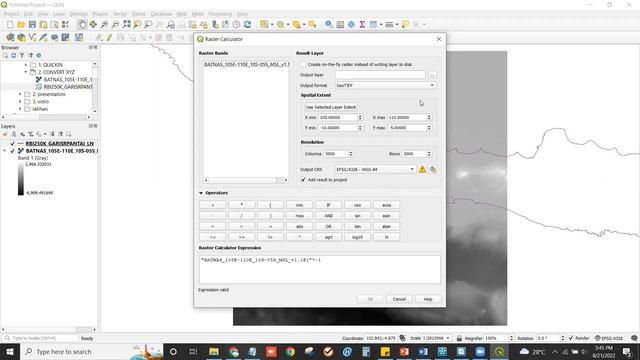This screenshot has width=640, height=360.
Task: Open the Processing menu
Action: (220, 14)
